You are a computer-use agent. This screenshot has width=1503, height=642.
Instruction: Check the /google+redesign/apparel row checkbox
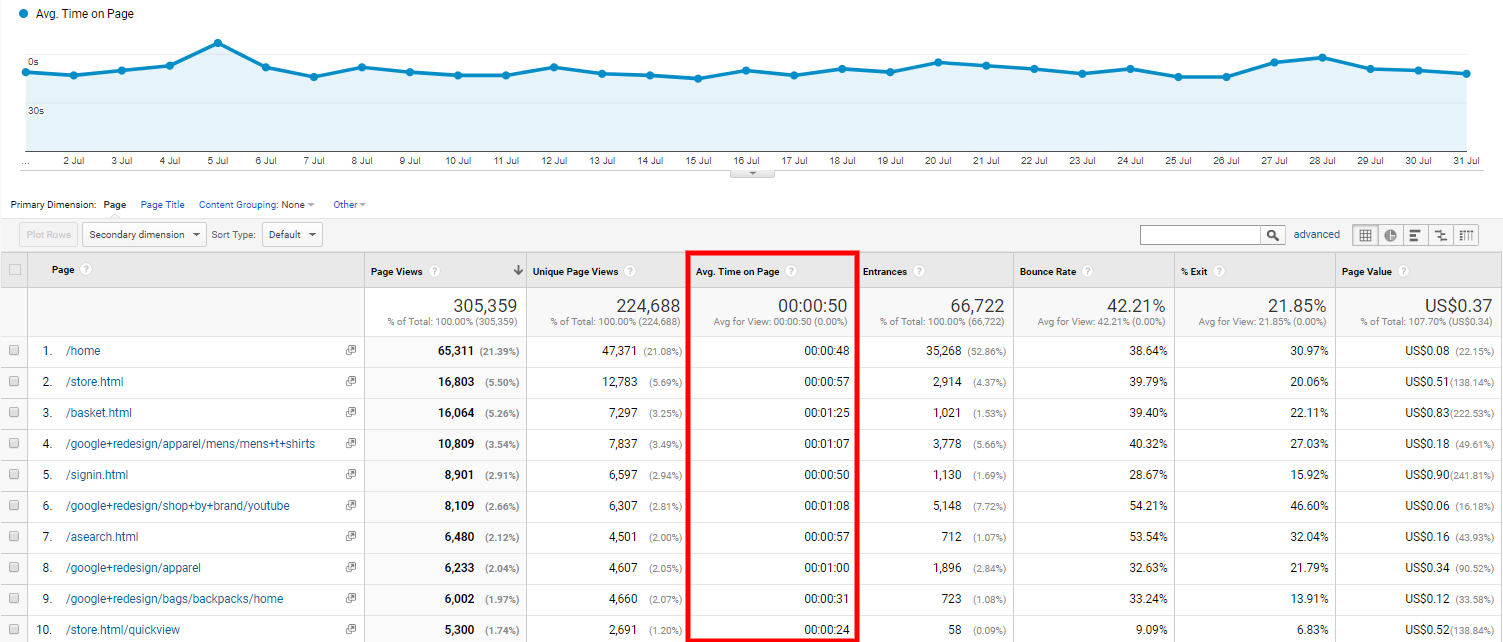[14, 568]
